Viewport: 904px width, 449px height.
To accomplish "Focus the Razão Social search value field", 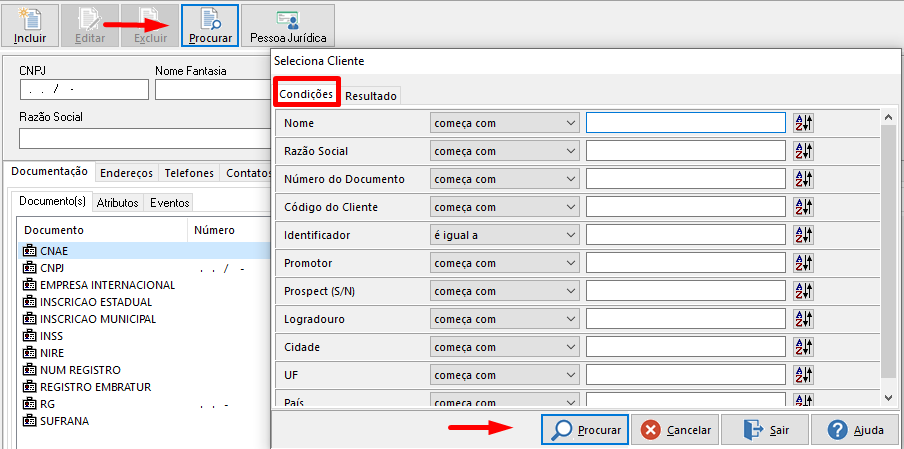I will 685,151.
